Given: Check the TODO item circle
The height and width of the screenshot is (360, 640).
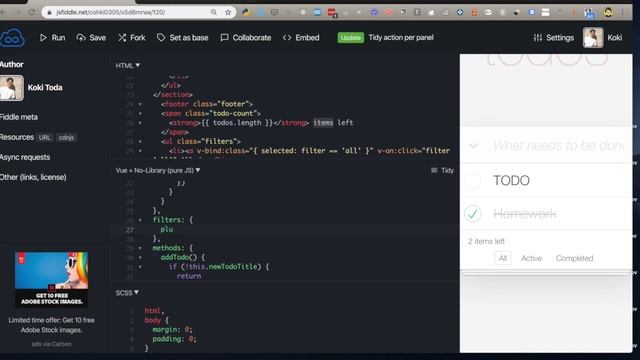Looking at the screenshot, I should coord(473,180).
